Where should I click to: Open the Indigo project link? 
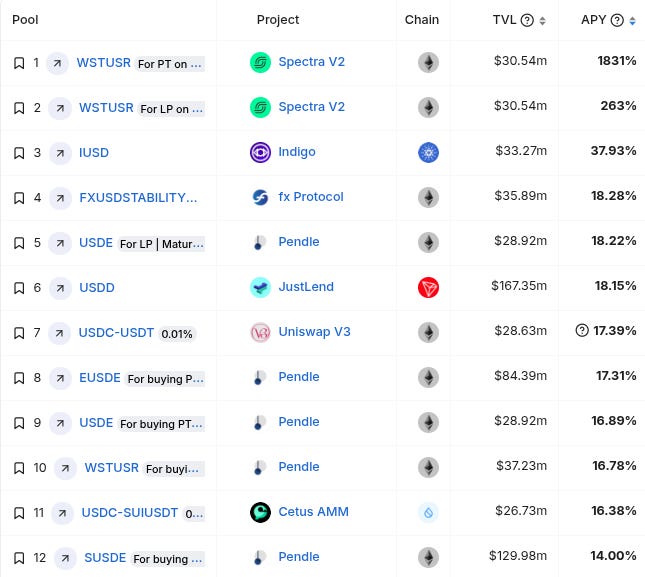[x=297, y=152]
